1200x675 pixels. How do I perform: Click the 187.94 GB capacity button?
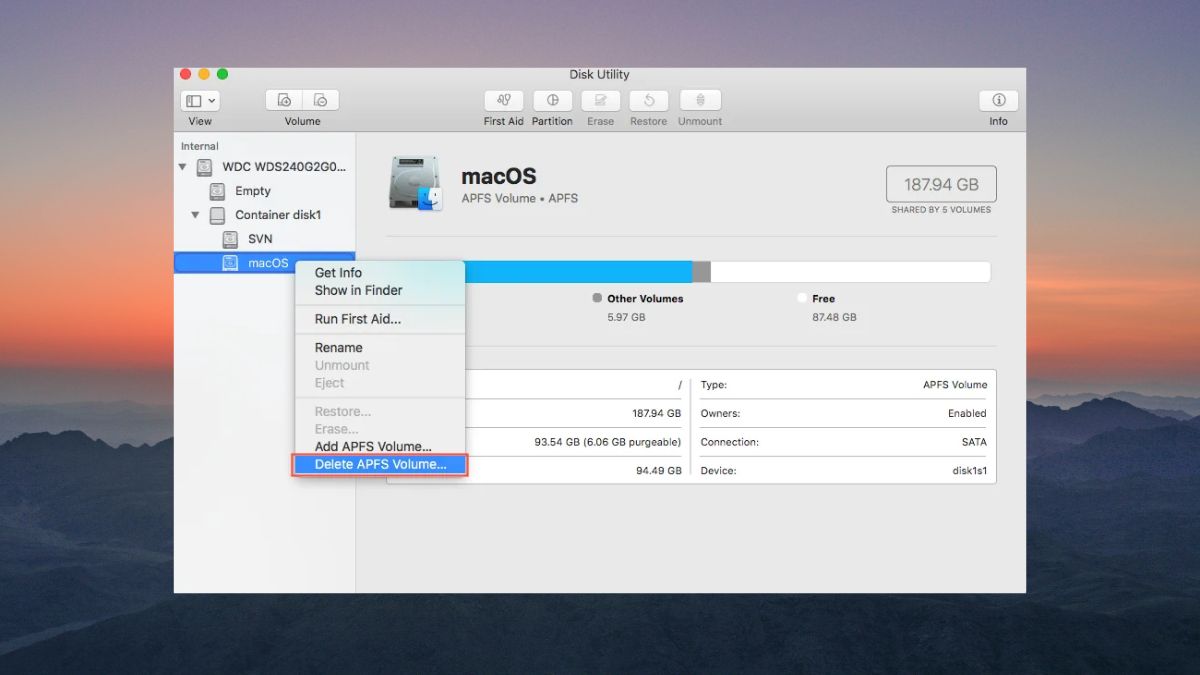[940, 183]
